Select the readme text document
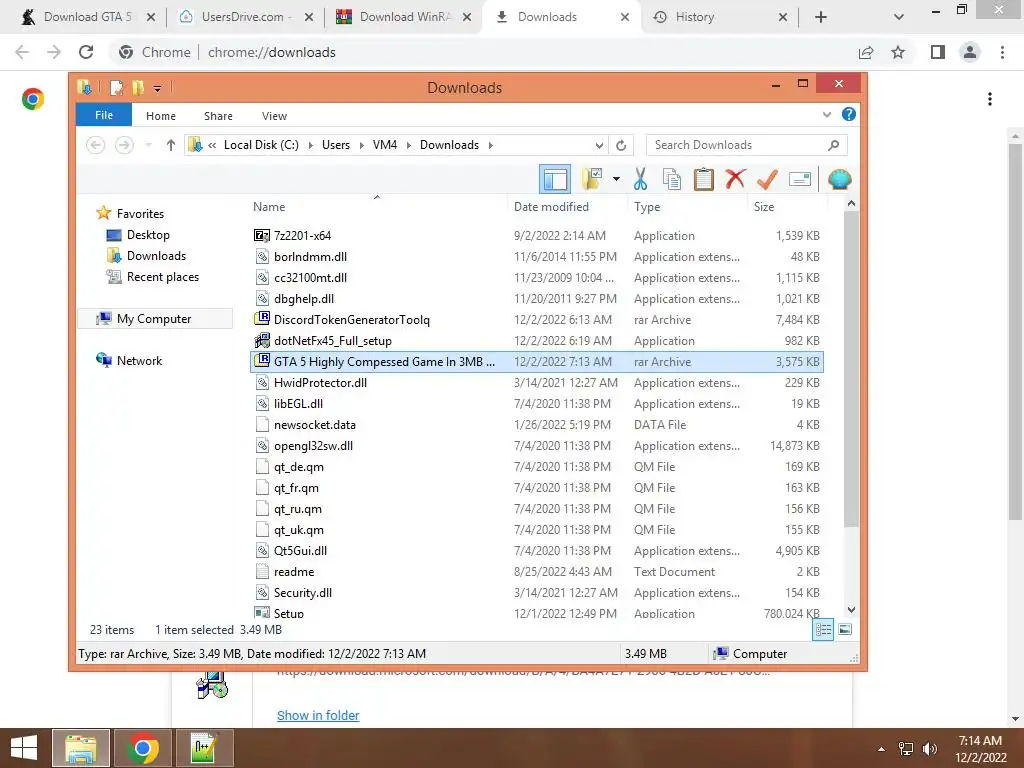Viewport: 1024px width, 768px height. tap(536, 571)
